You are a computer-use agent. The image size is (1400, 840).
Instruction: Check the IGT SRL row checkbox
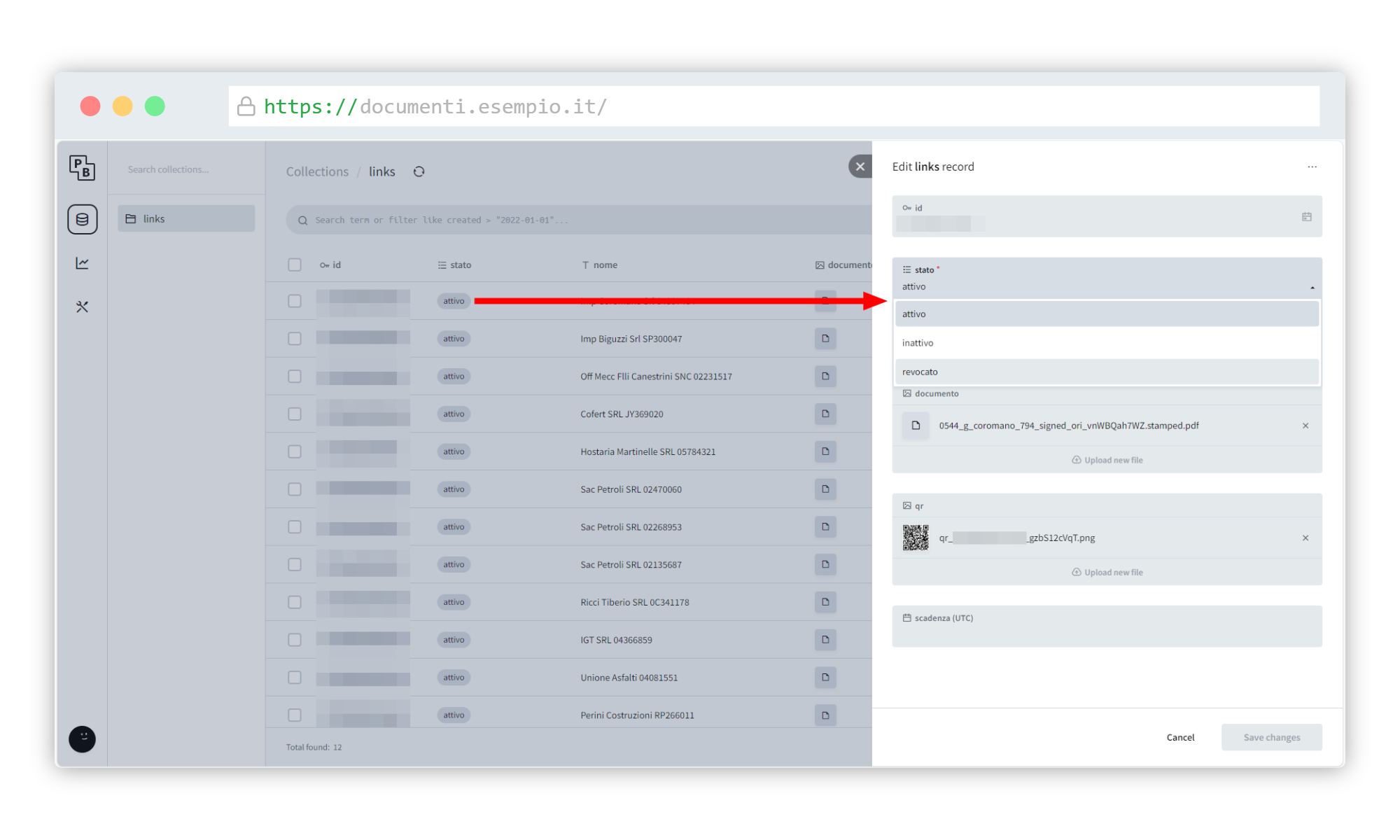pos(295,639)
